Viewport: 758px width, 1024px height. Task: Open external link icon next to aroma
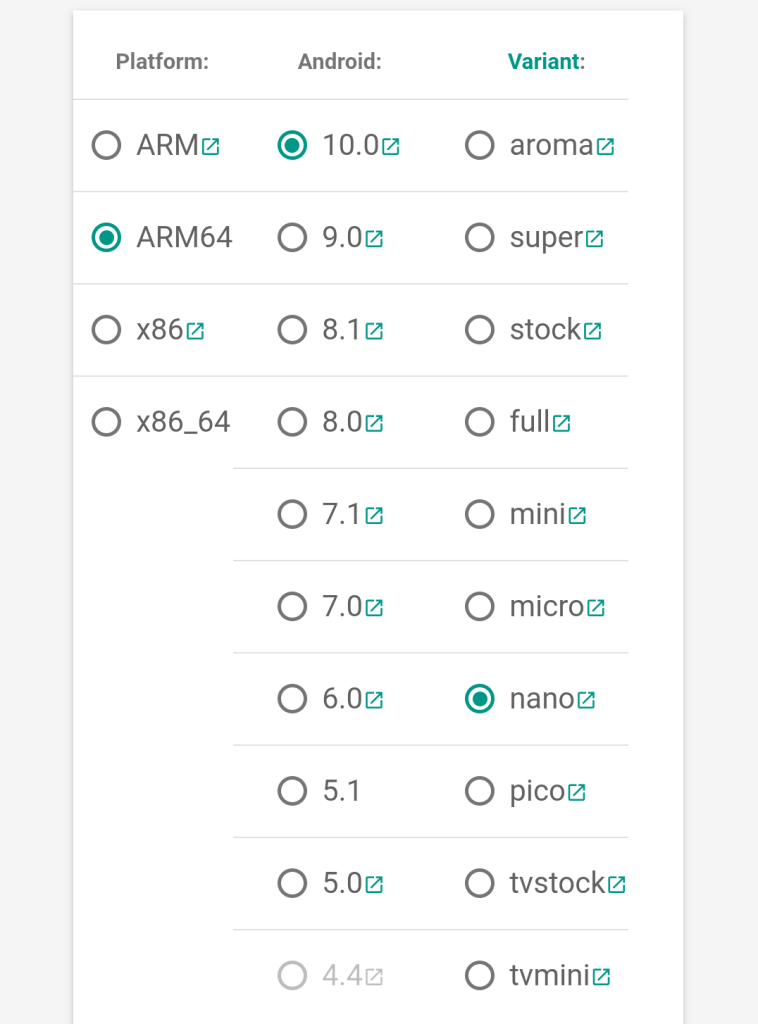click(605, 147)
